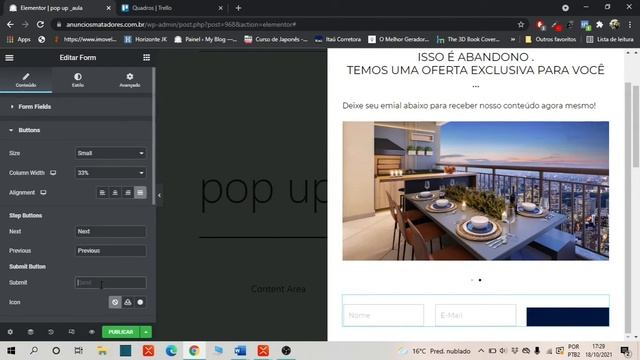This screenshot has height=360, width=640.
Task: Click the E-Mail field in the popup form
Action: (476, 315)
